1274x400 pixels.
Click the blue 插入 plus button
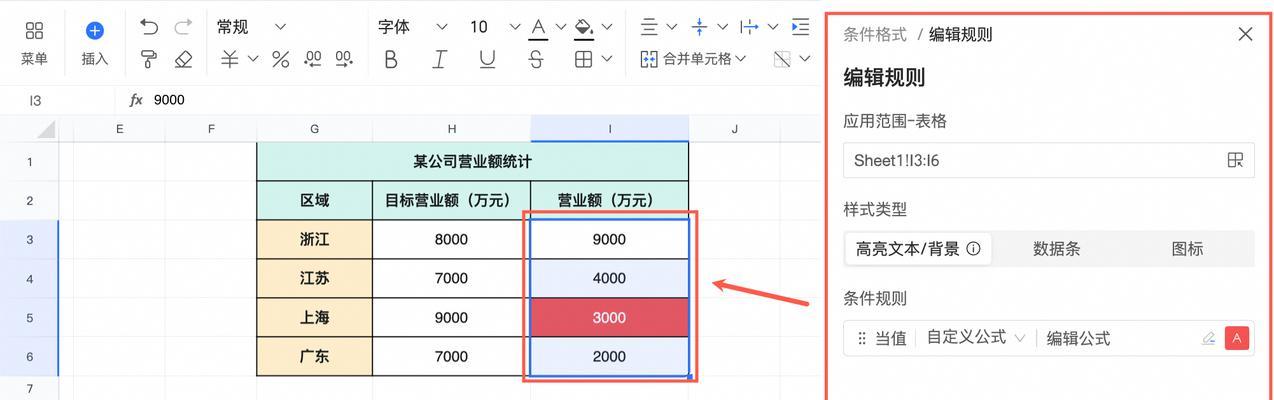click(95, 31)
